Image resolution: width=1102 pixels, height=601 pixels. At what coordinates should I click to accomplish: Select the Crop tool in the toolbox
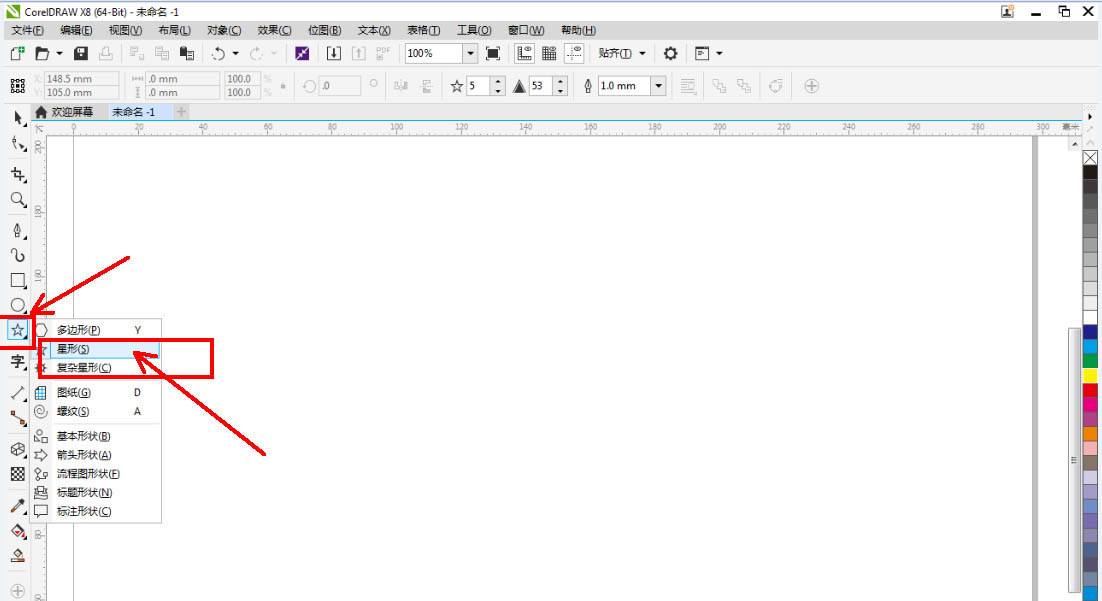point(17,173)
